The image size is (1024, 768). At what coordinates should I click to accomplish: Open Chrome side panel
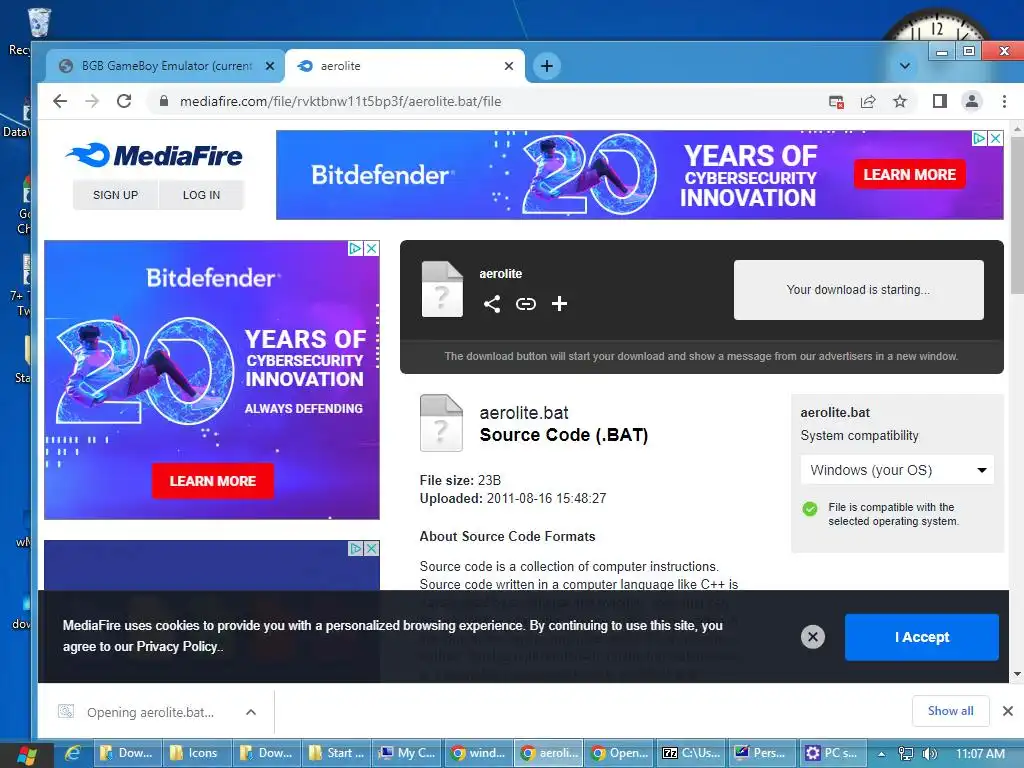pyautogui.click(x=940, y=101)
